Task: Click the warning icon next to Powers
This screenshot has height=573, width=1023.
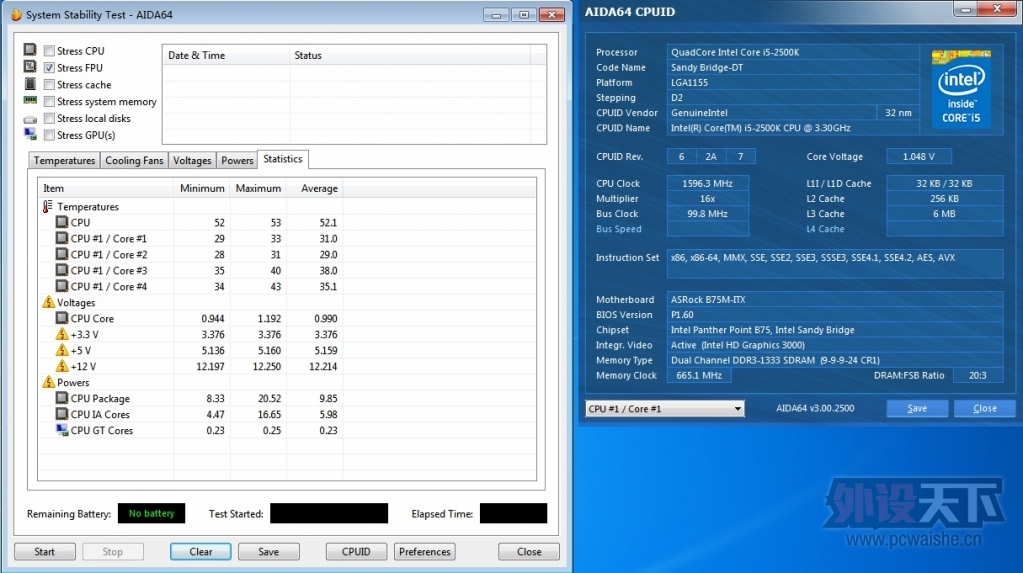Action: [x=48, y=382]
